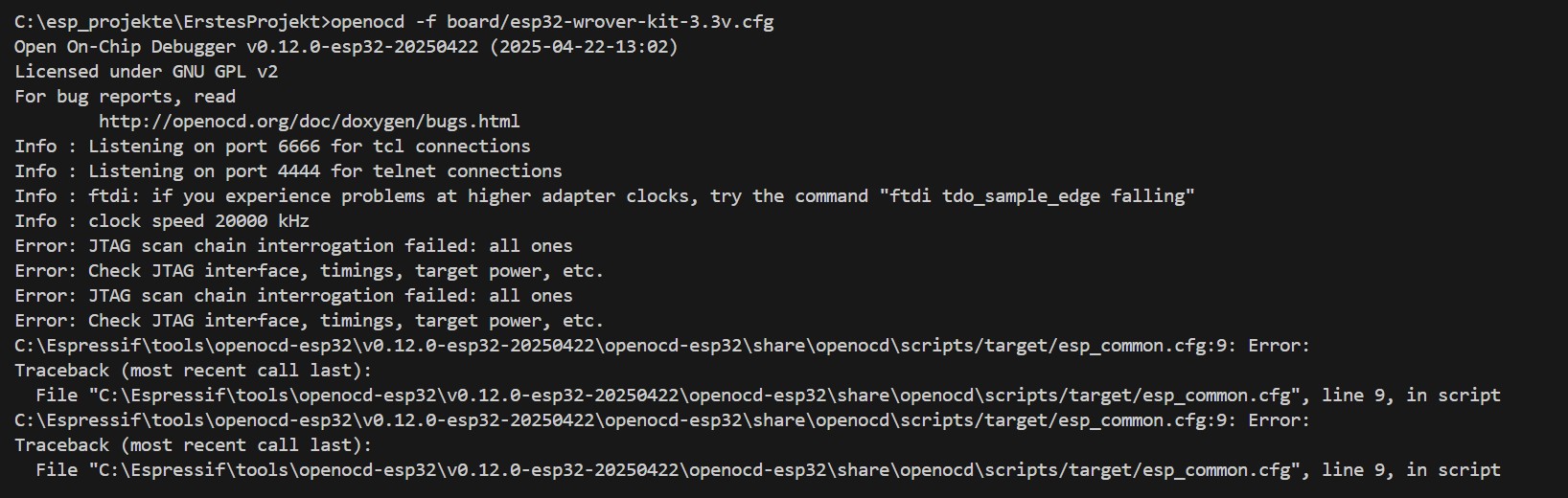This screenshot has width=1568, height=498.
Task: Click the second "Check JTAG interface" error line
Action: (x=309, y=321)
